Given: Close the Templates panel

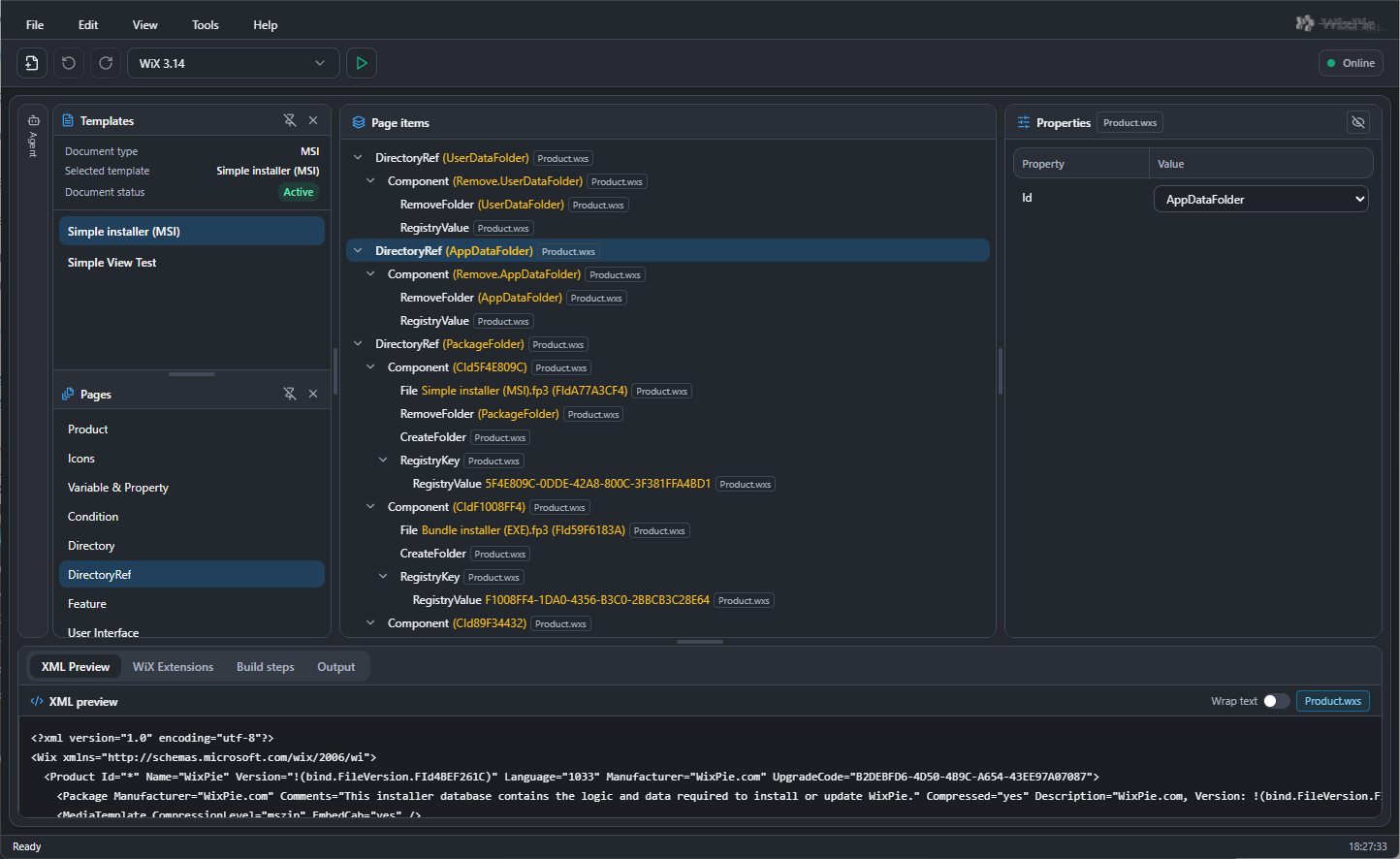Looking at the screenshot, I should tap(313, 120).
